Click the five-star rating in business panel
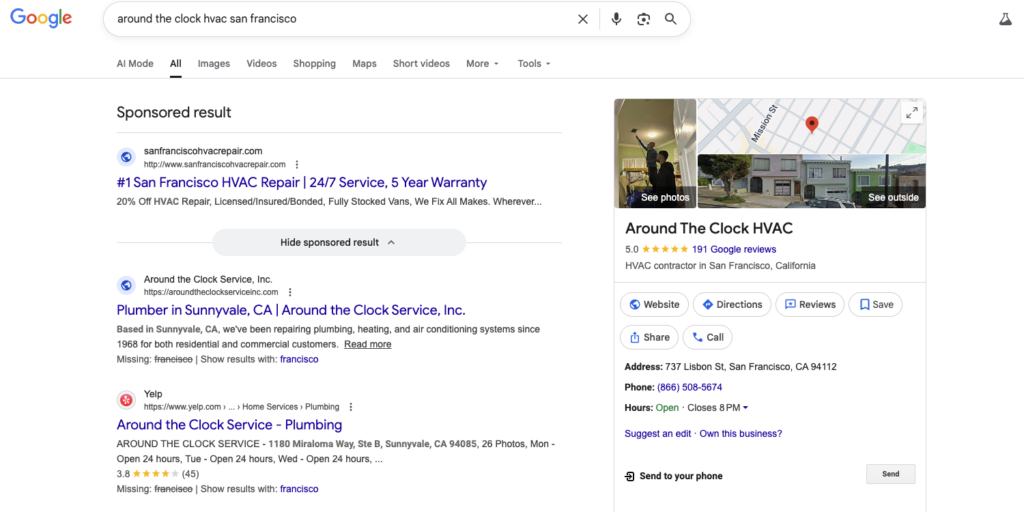 click(665, 249)
